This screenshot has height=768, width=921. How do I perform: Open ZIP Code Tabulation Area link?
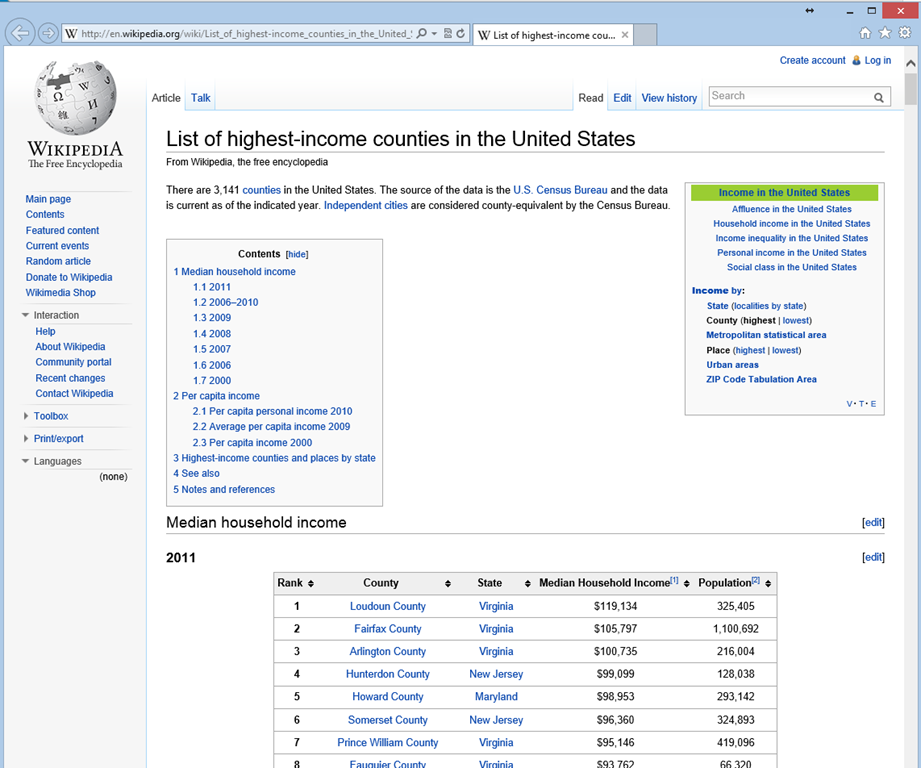click(x=761, y=379)
